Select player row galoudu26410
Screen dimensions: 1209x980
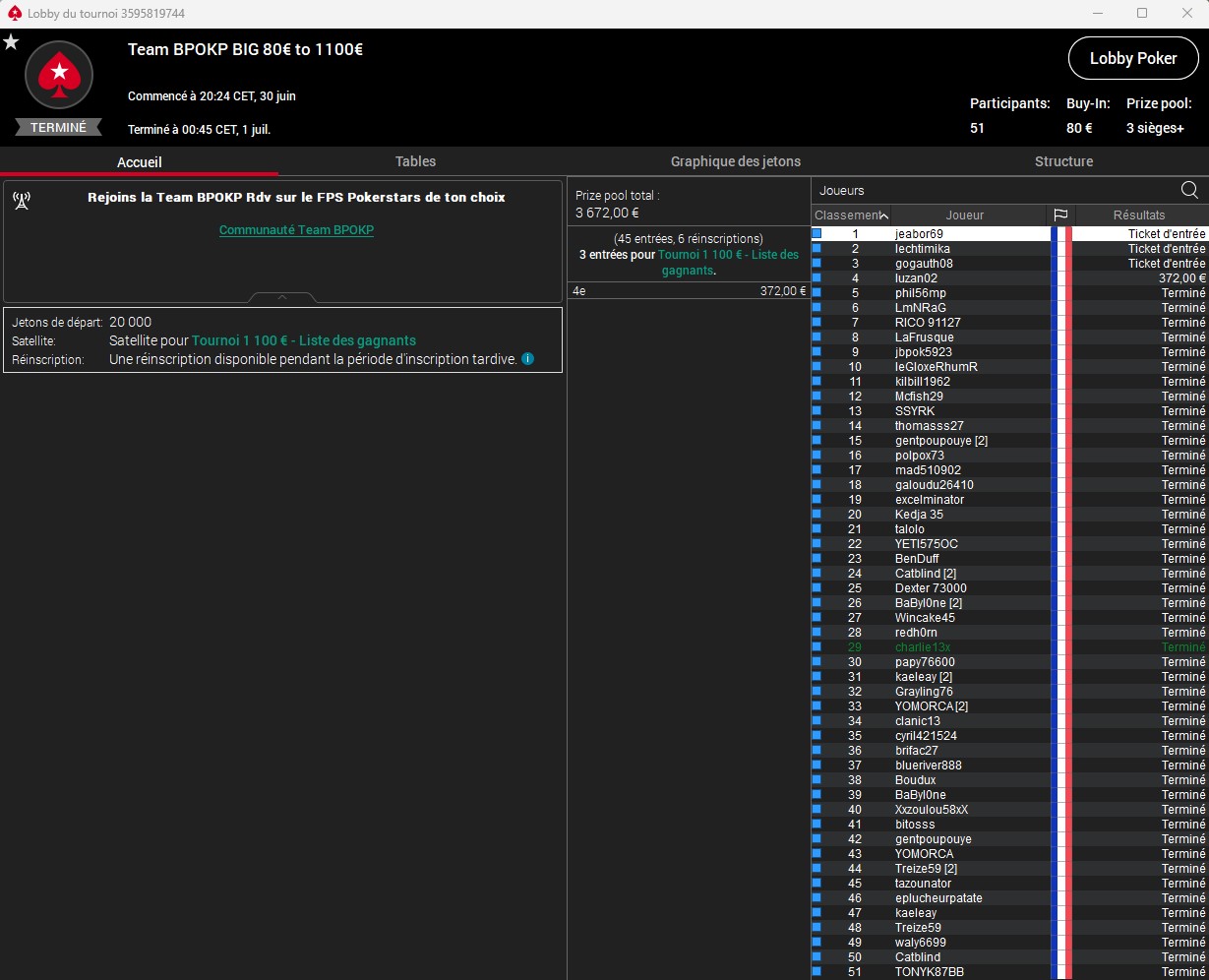point(1009,484)
